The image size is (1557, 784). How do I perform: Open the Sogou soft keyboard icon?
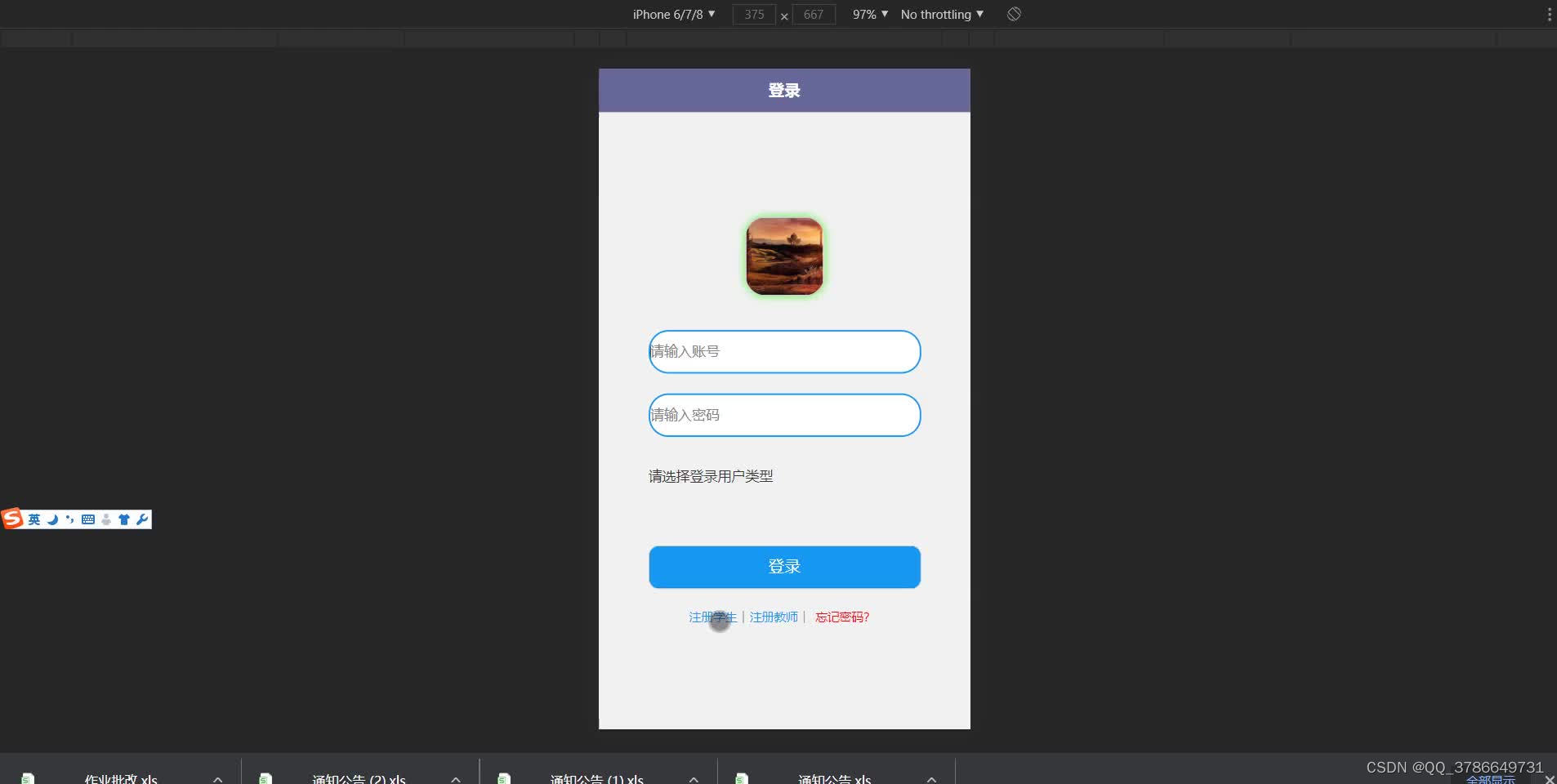88,519
